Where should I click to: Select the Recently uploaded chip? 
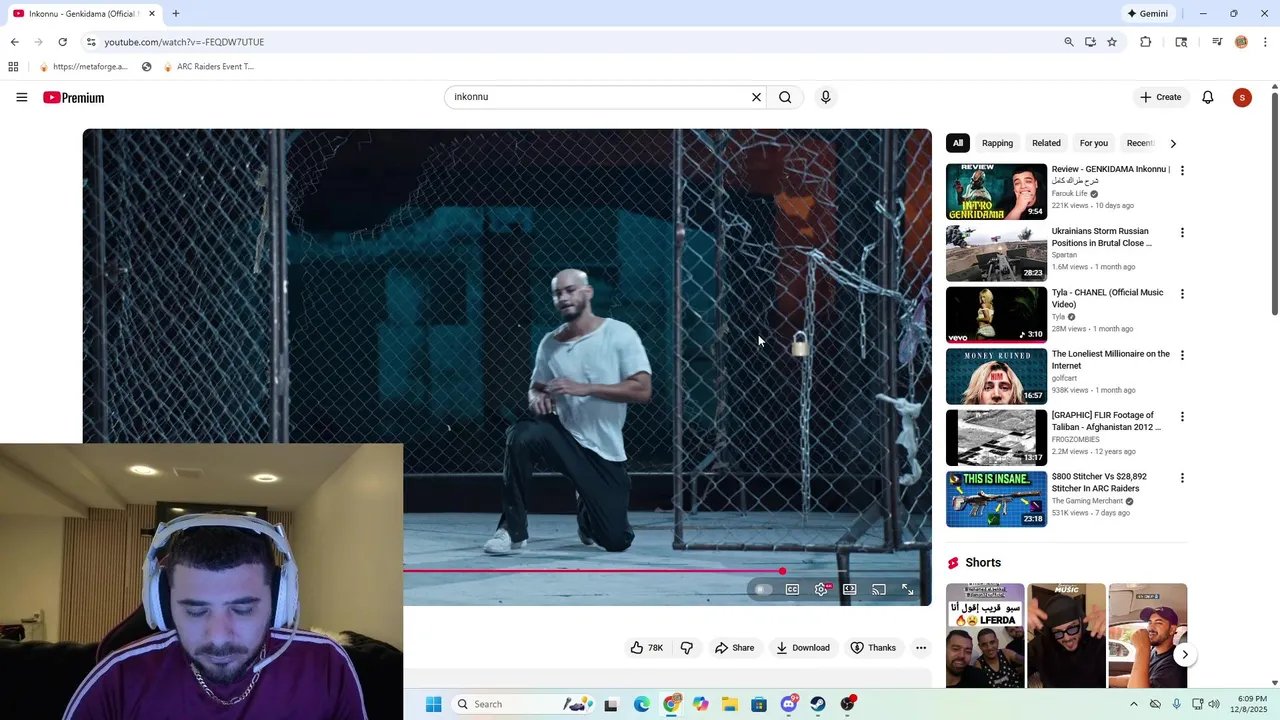click(1140, 143)
